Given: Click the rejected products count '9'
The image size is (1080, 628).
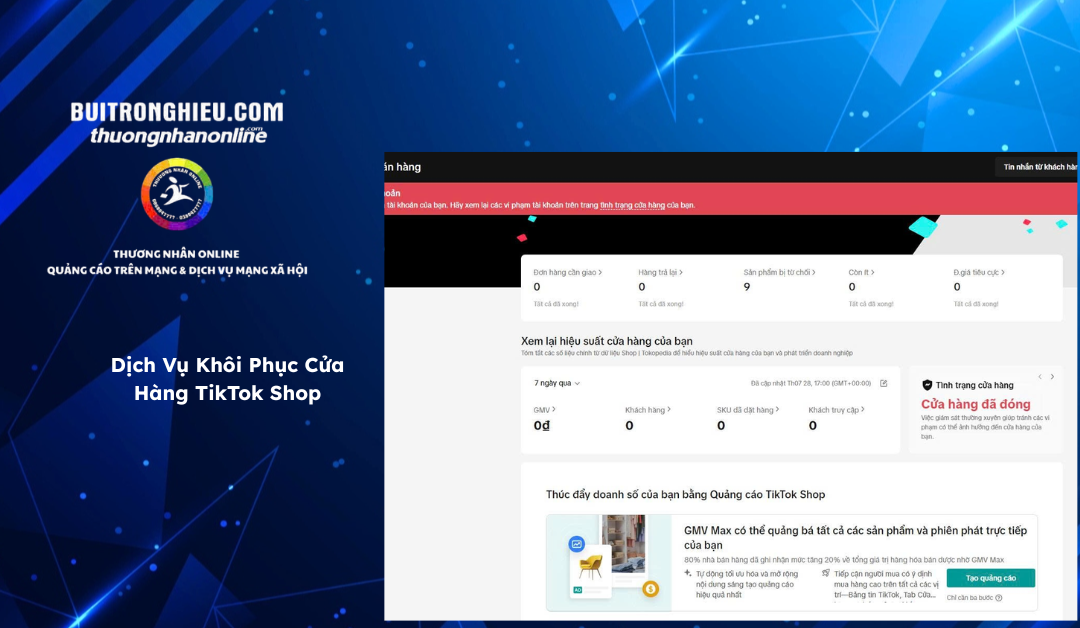Looking at the screenshot, I should (747, 287).
